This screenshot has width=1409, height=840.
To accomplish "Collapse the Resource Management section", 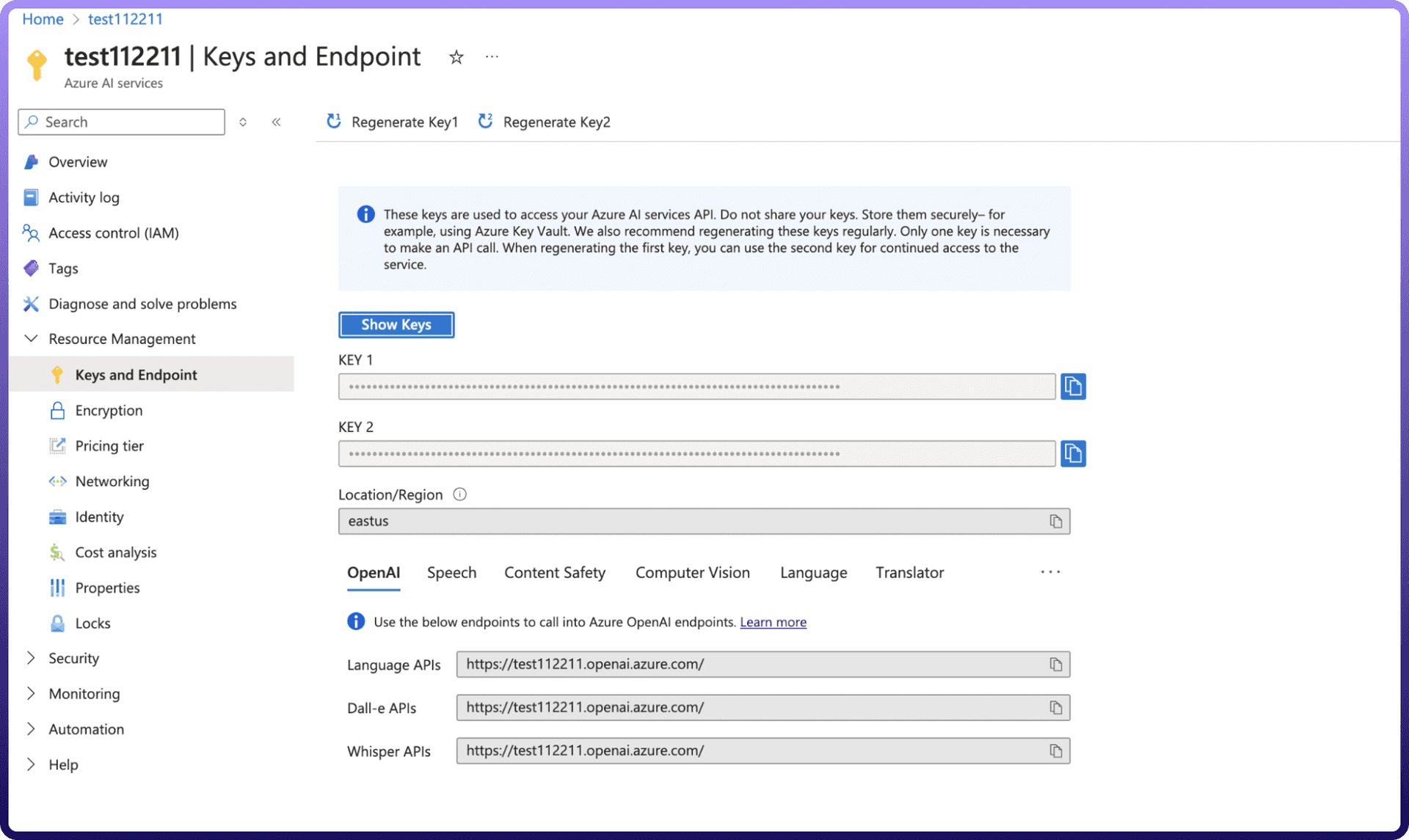I will (31, 339).
